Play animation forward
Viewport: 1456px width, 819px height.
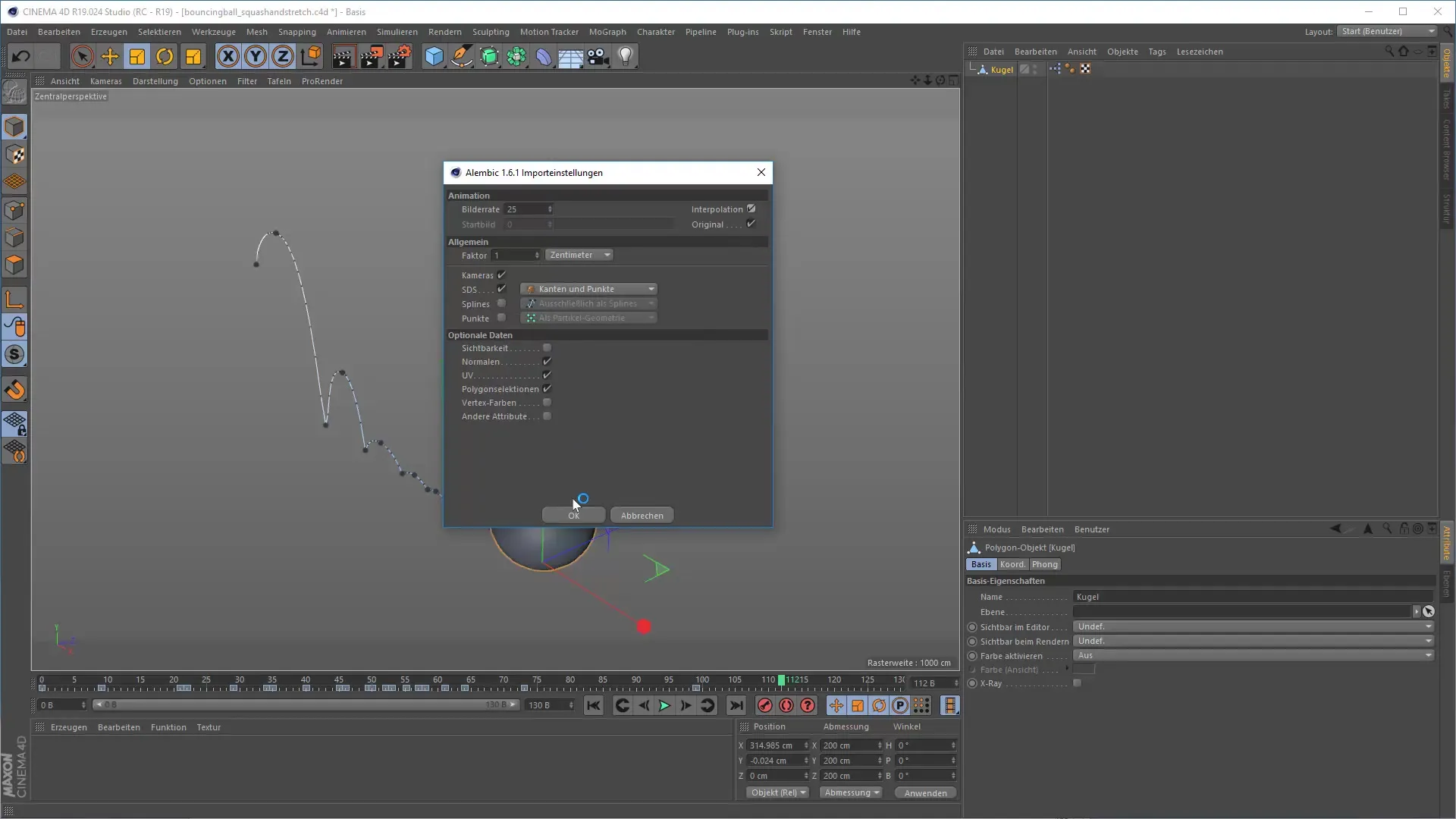point(664,706)
